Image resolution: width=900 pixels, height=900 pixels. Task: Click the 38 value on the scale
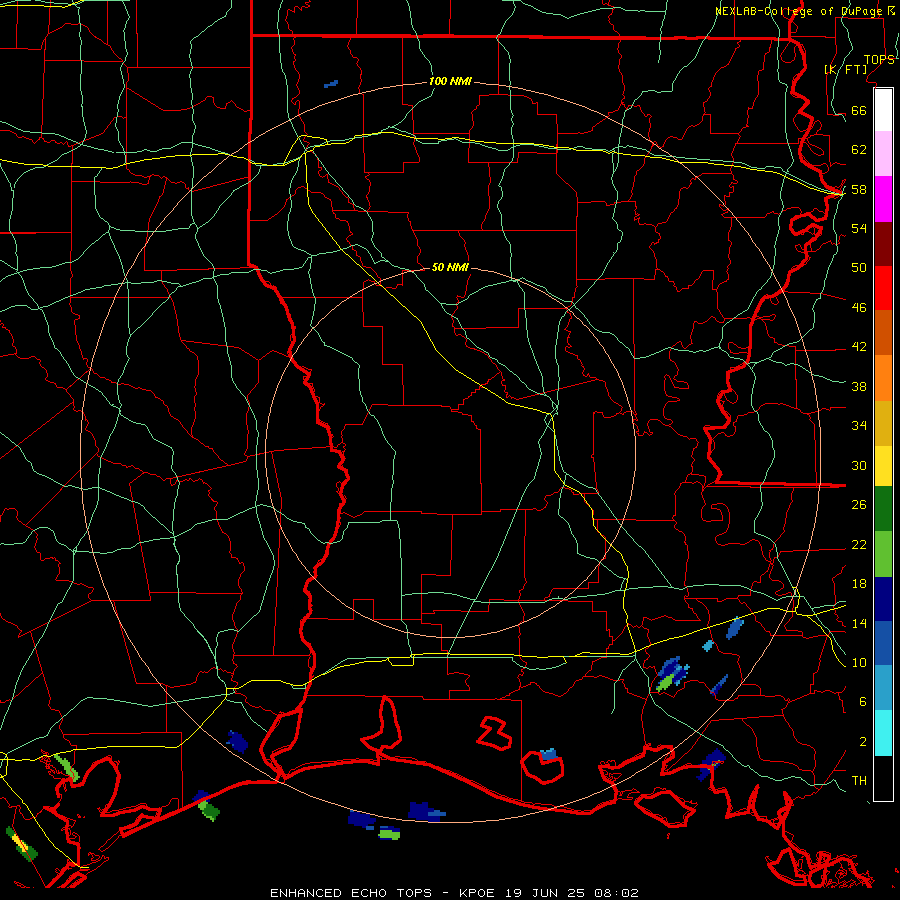(x=859, y=386)
